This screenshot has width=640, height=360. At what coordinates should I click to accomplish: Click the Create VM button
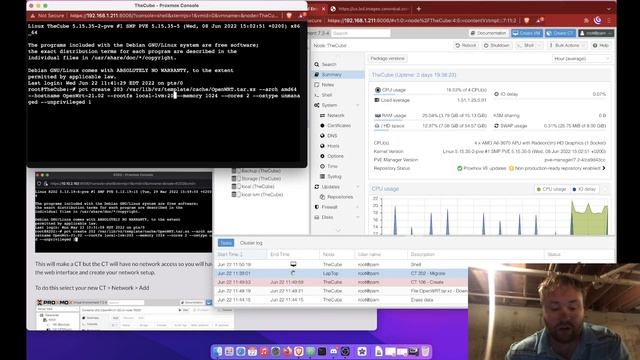pos(527,33)
